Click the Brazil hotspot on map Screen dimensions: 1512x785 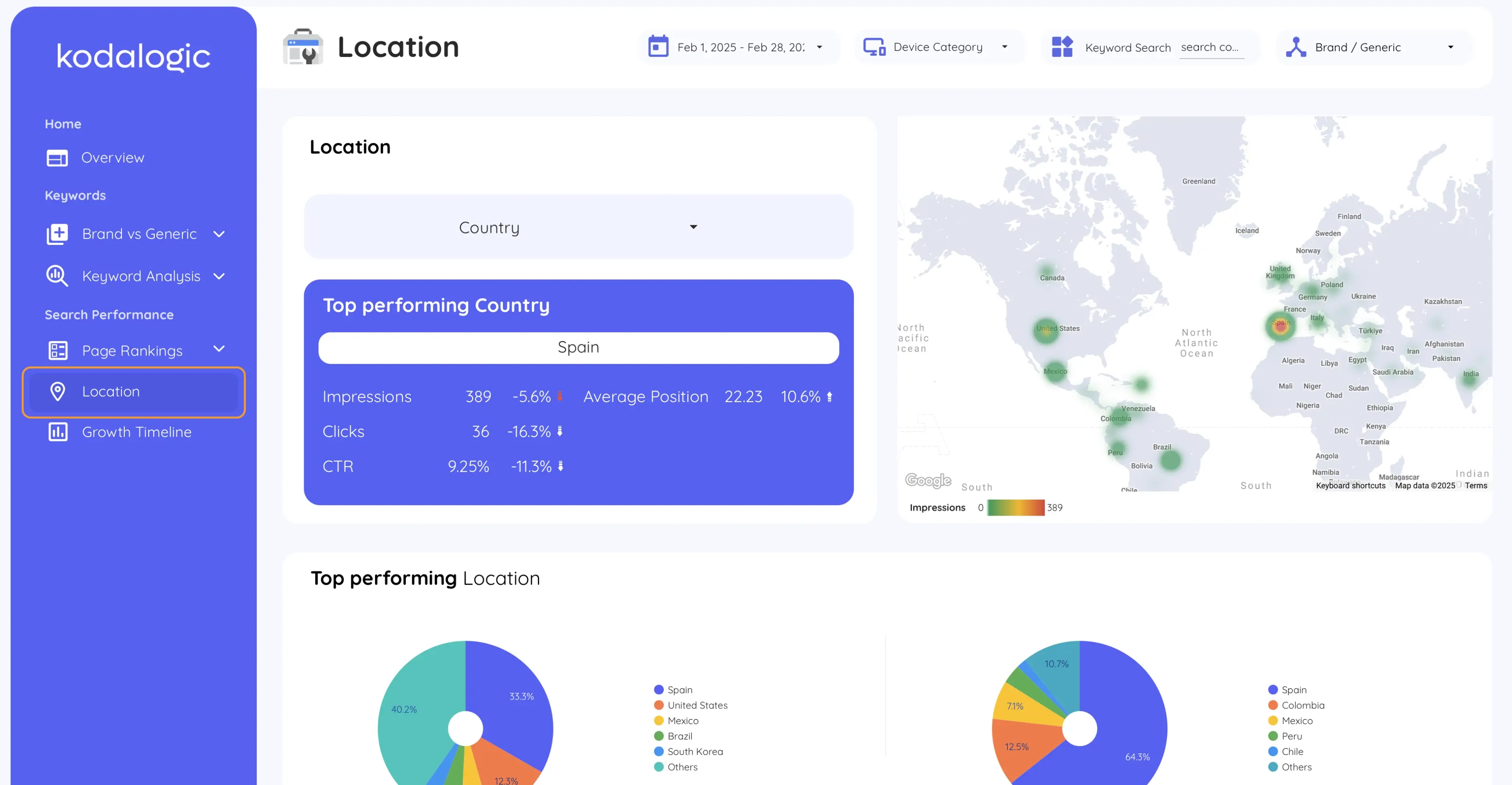pyautogui.click(x=1170, y=461)
